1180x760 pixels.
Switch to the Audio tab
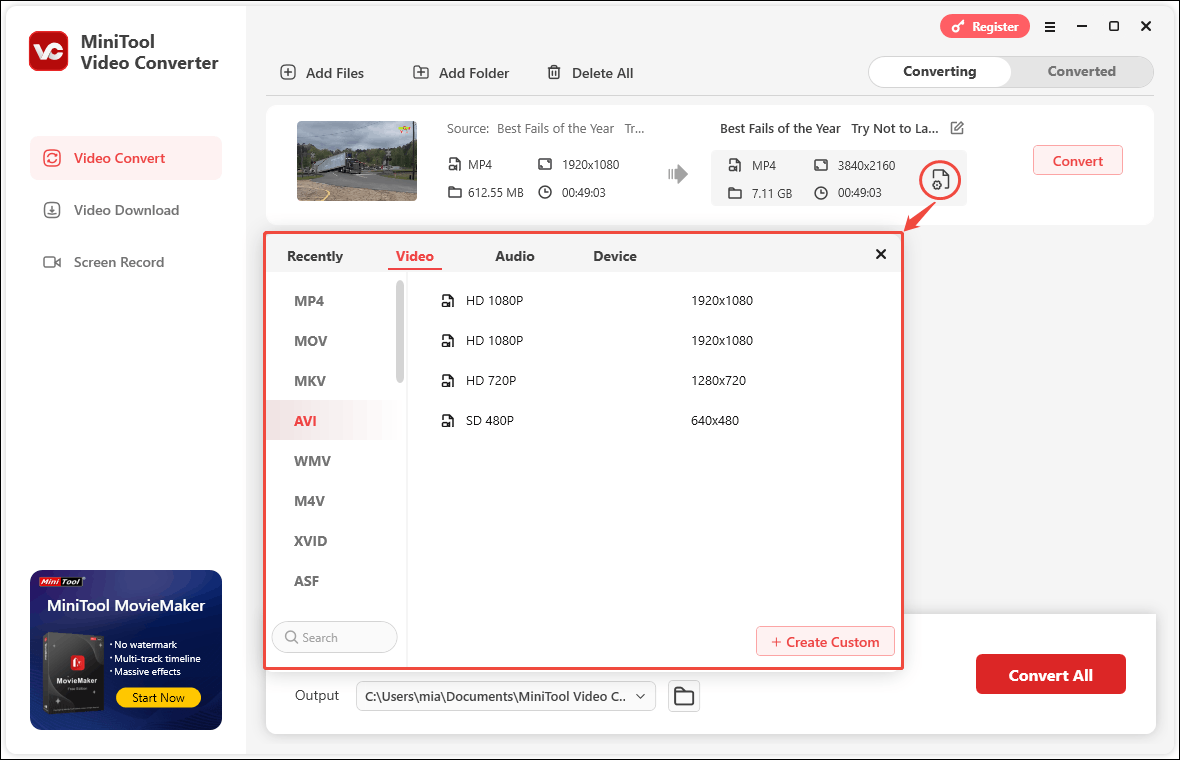click(x=515, y=256)
